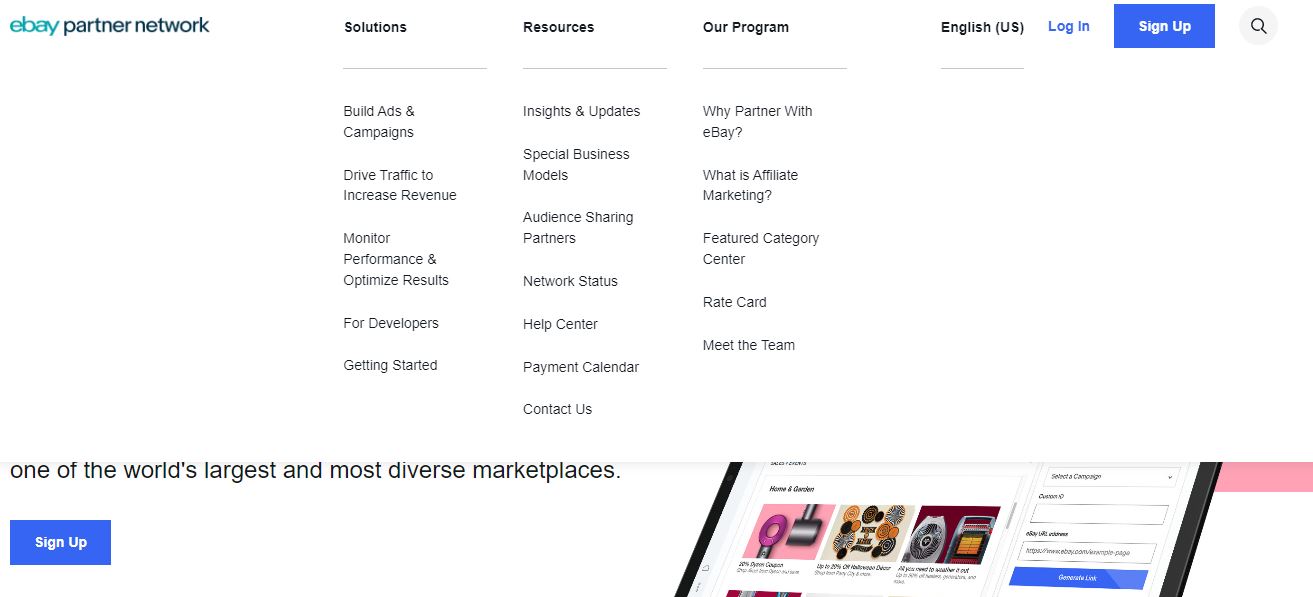The image size is (1313, 597).
Task: Click Meet the Team link
Action: [749, 344]
